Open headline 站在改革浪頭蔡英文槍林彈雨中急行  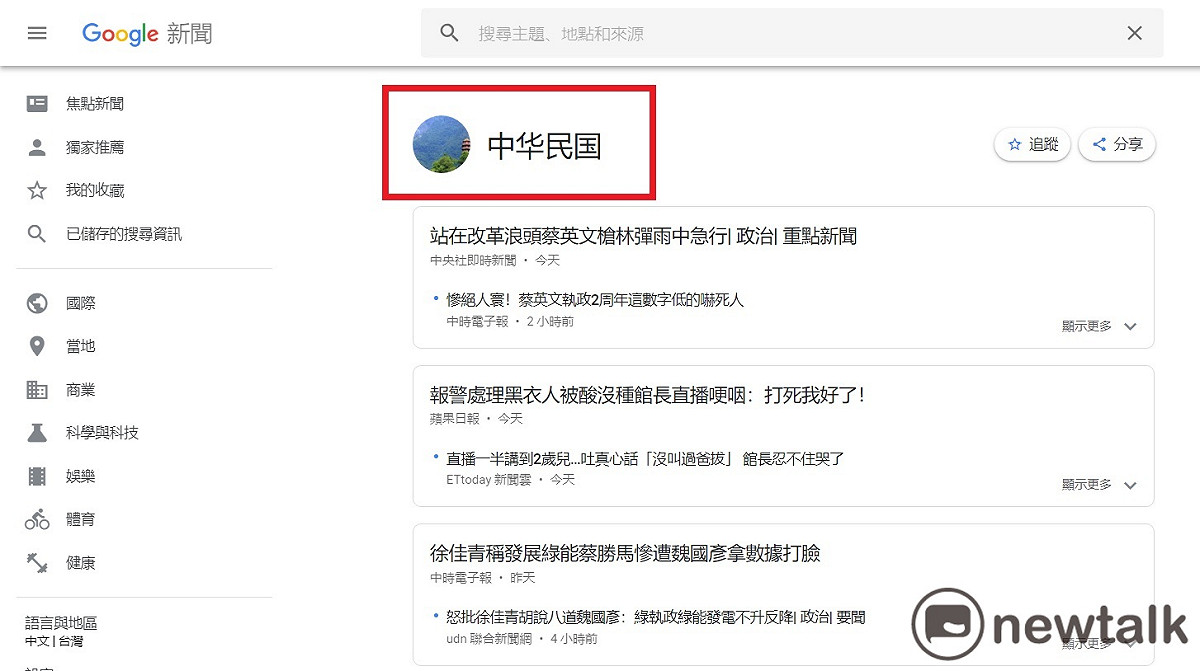point(643,236)
